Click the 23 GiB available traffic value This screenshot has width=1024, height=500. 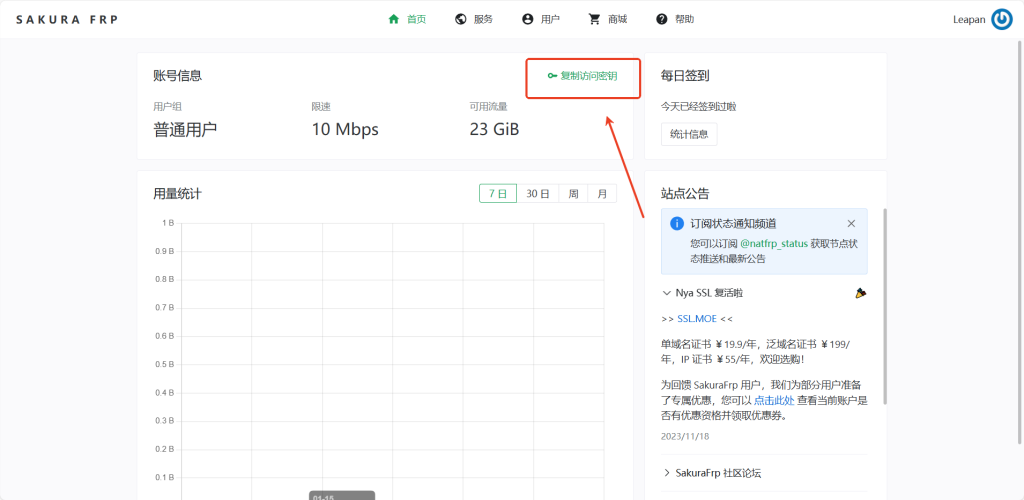(494, 129)
